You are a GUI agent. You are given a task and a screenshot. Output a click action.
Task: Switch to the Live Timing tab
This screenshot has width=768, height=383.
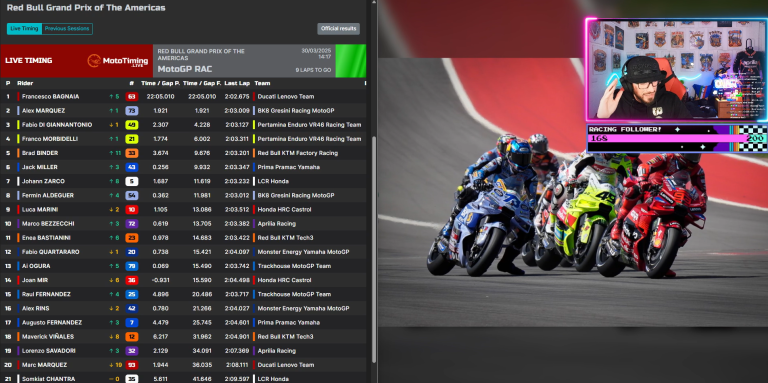[24, 29]
